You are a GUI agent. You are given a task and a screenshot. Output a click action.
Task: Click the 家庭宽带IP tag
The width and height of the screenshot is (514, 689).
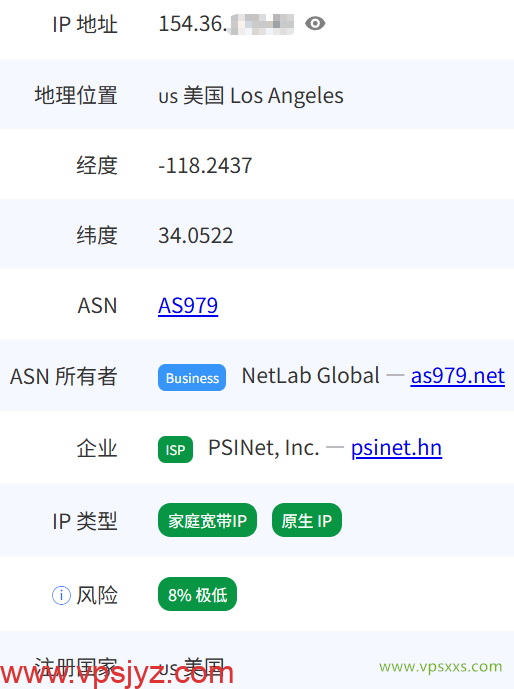(207, 520)
